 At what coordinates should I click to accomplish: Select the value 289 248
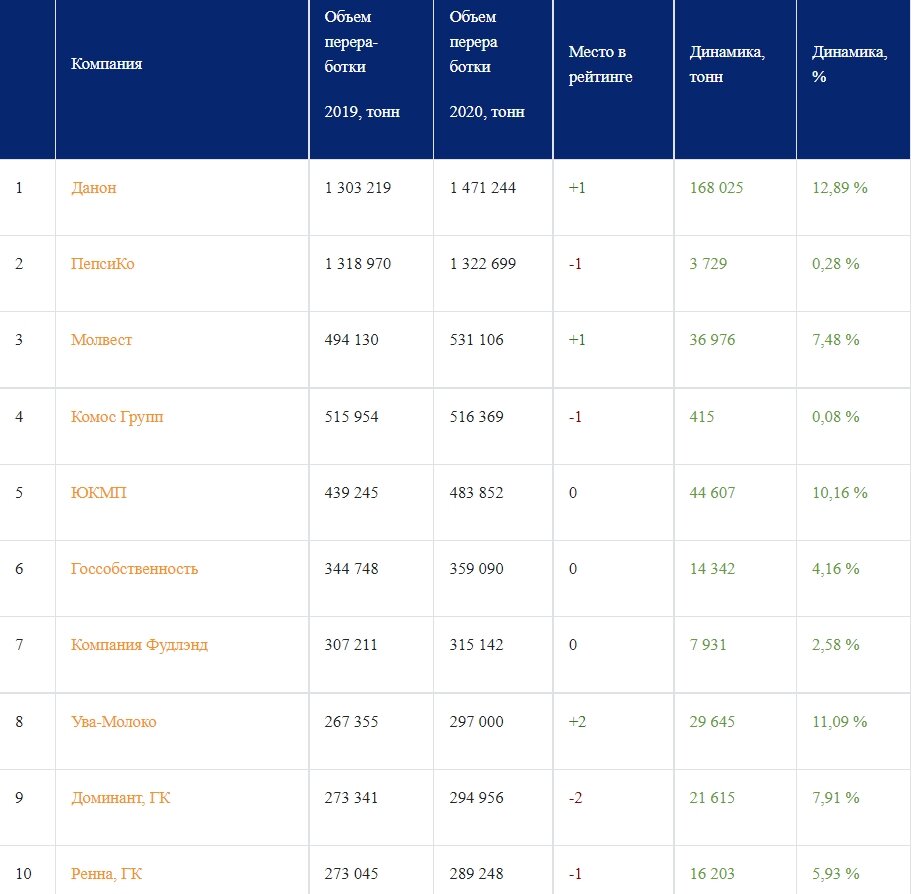pos(477,874)
